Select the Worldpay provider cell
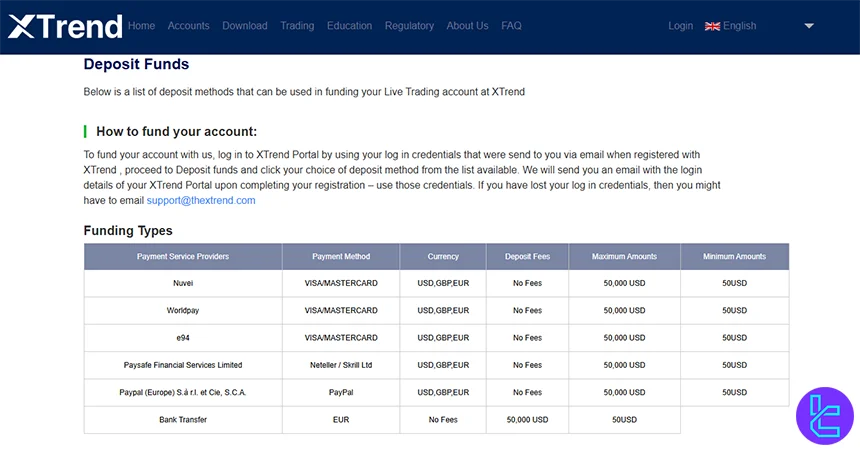The image size is (860, 451). (x=183, y=311)
